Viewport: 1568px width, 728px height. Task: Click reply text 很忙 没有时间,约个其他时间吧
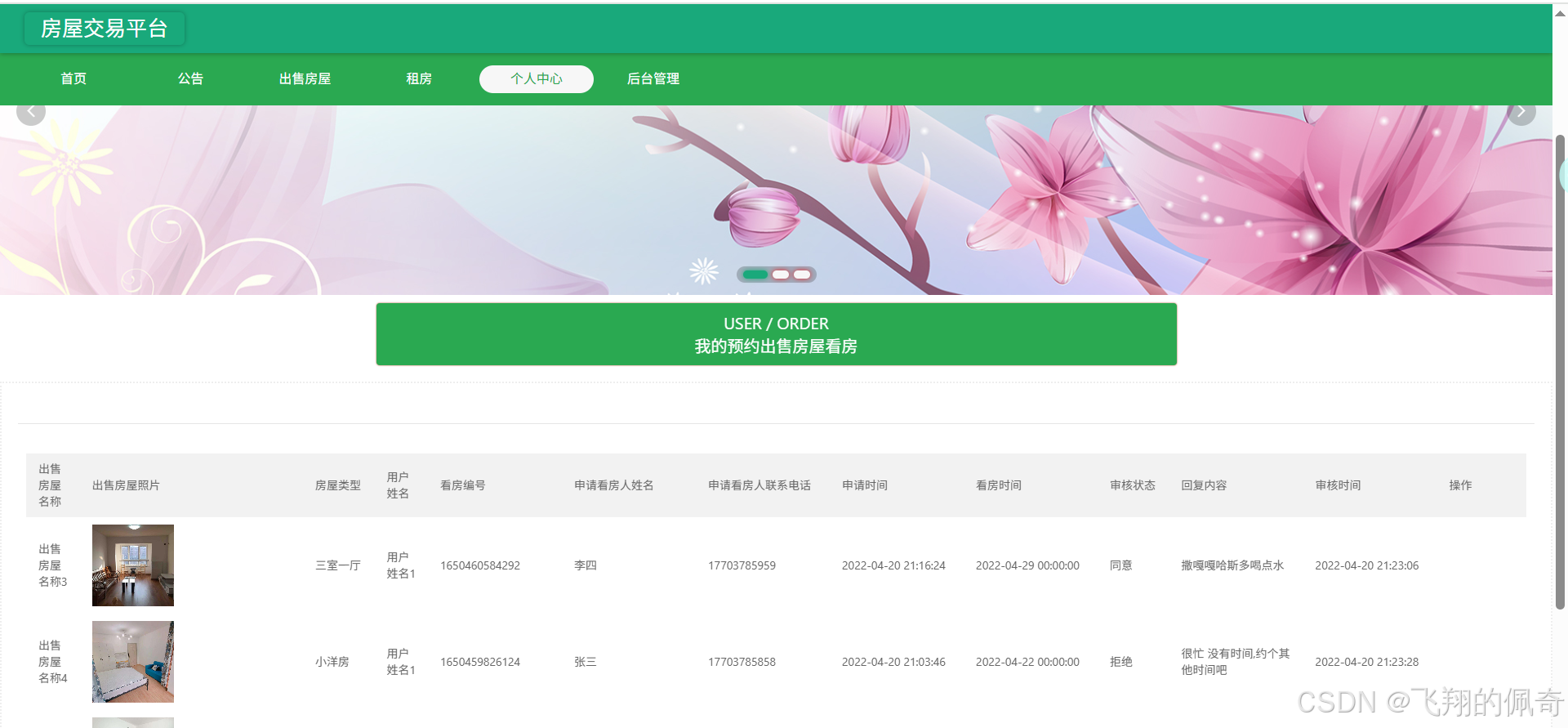click(x=1236, y=662)
